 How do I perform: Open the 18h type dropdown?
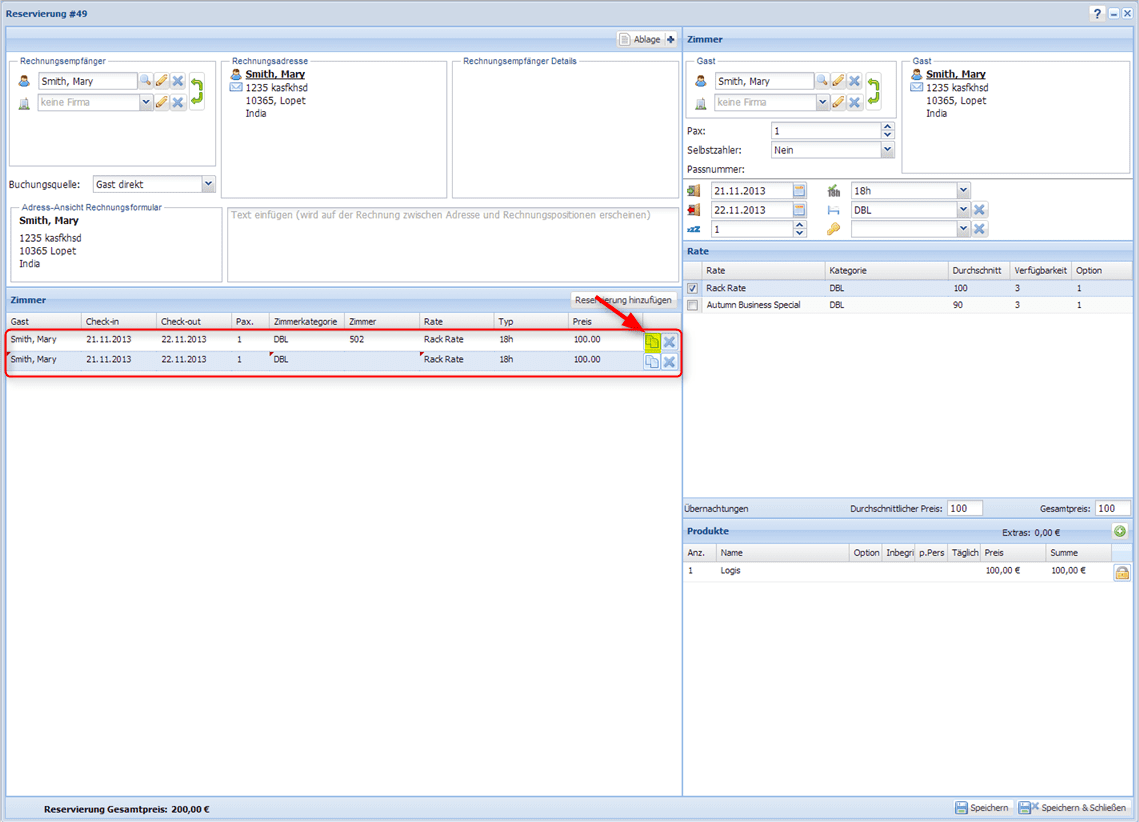tap(963, 190)
